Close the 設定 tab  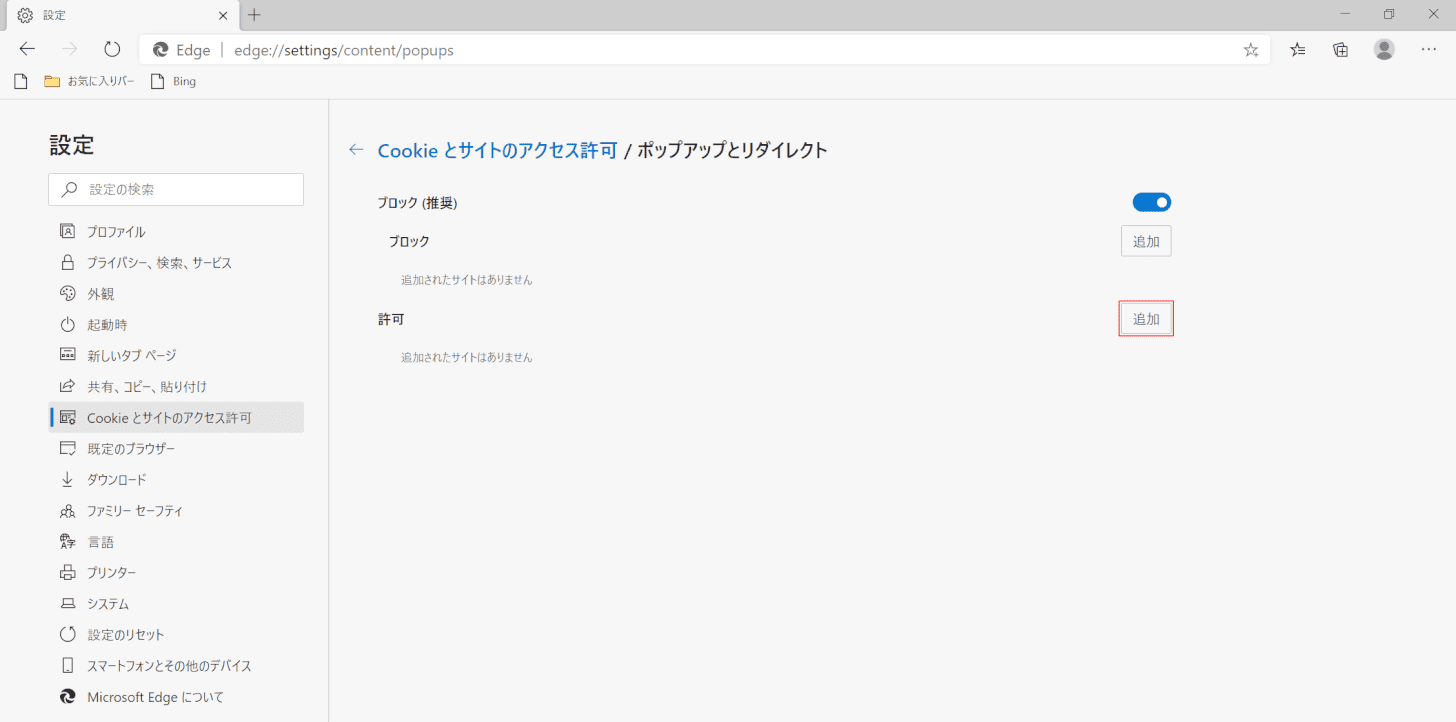point(222,15)
